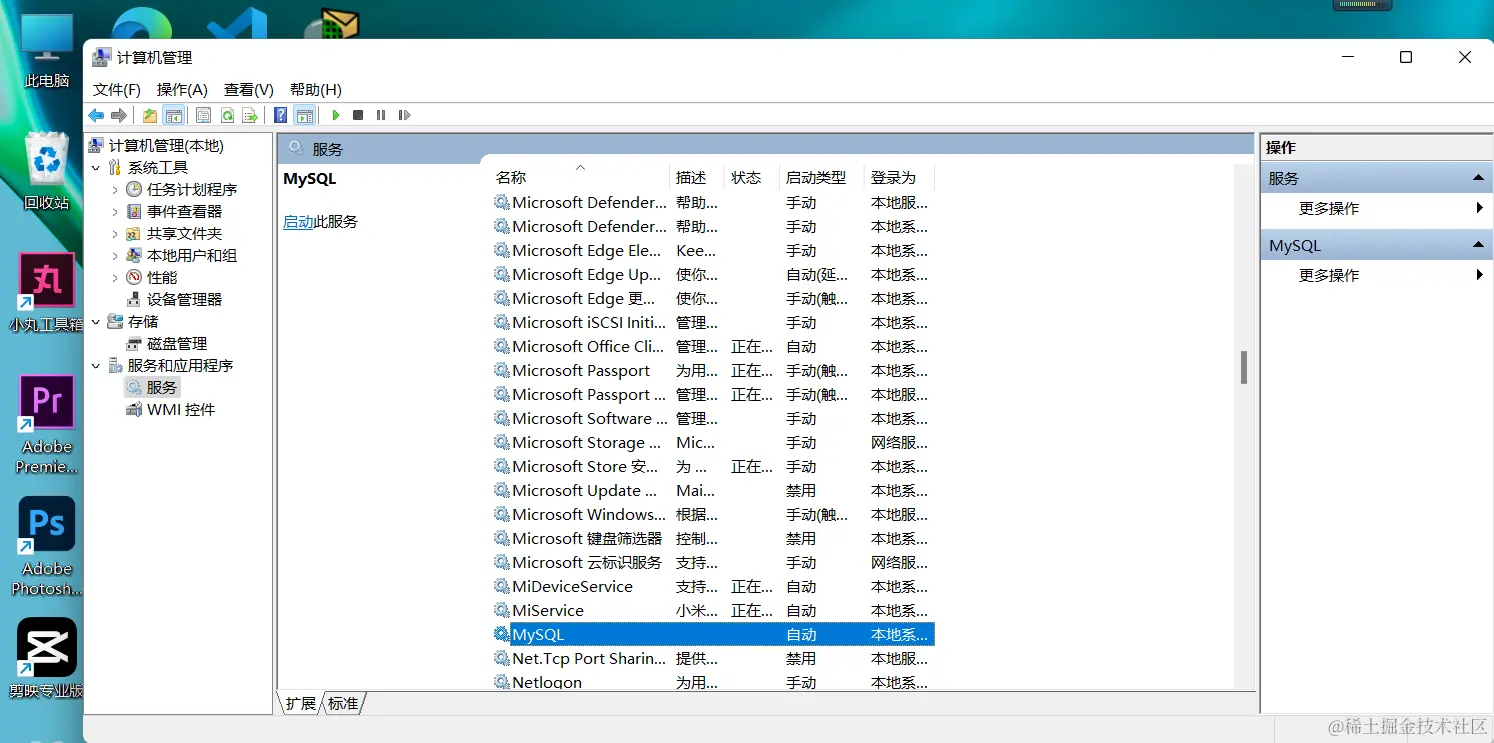Go back with the blue arrow toolbar icon
Screen dimensions: 1494x743
coord(96,115)
